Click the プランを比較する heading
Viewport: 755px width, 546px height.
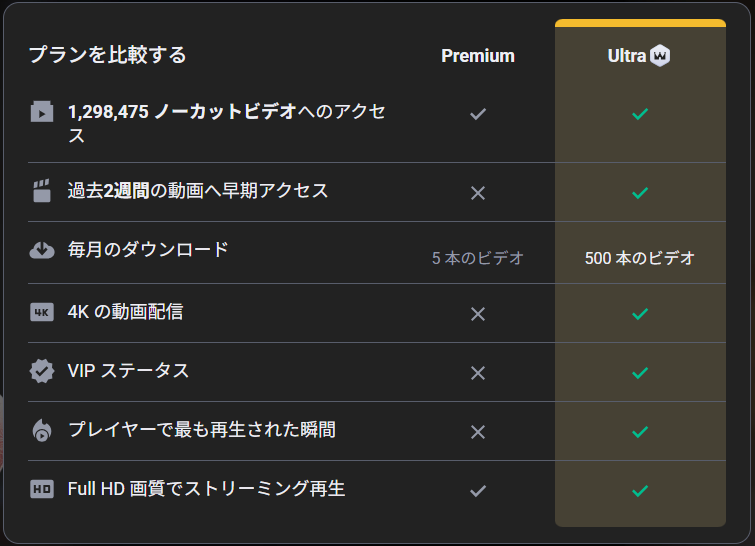coord(107,54)
